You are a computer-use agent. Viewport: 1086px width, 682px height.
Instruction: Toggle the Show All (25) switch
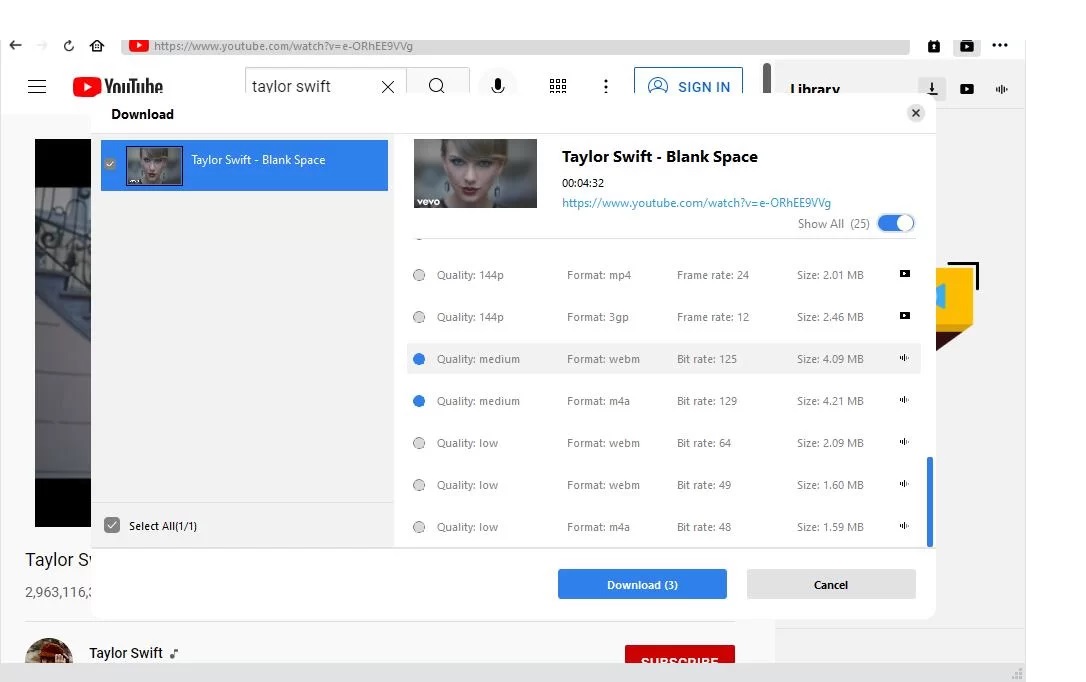896,223
